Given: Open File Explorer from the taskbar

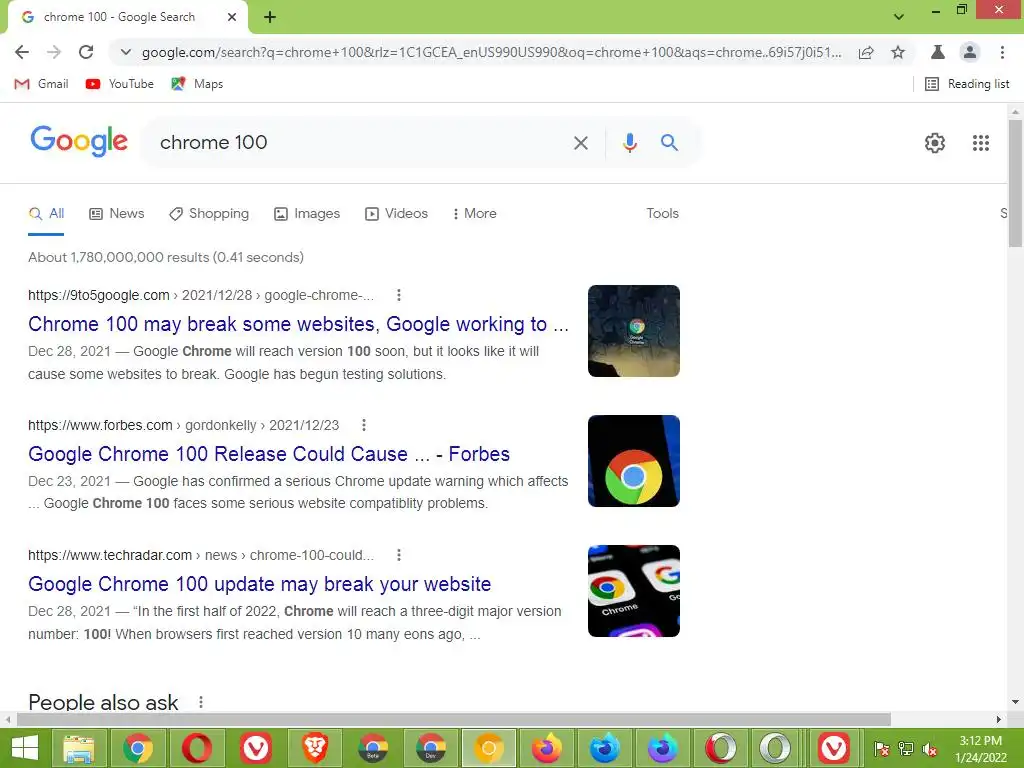Looking at the screenshot, I should [x=78, y=748].
